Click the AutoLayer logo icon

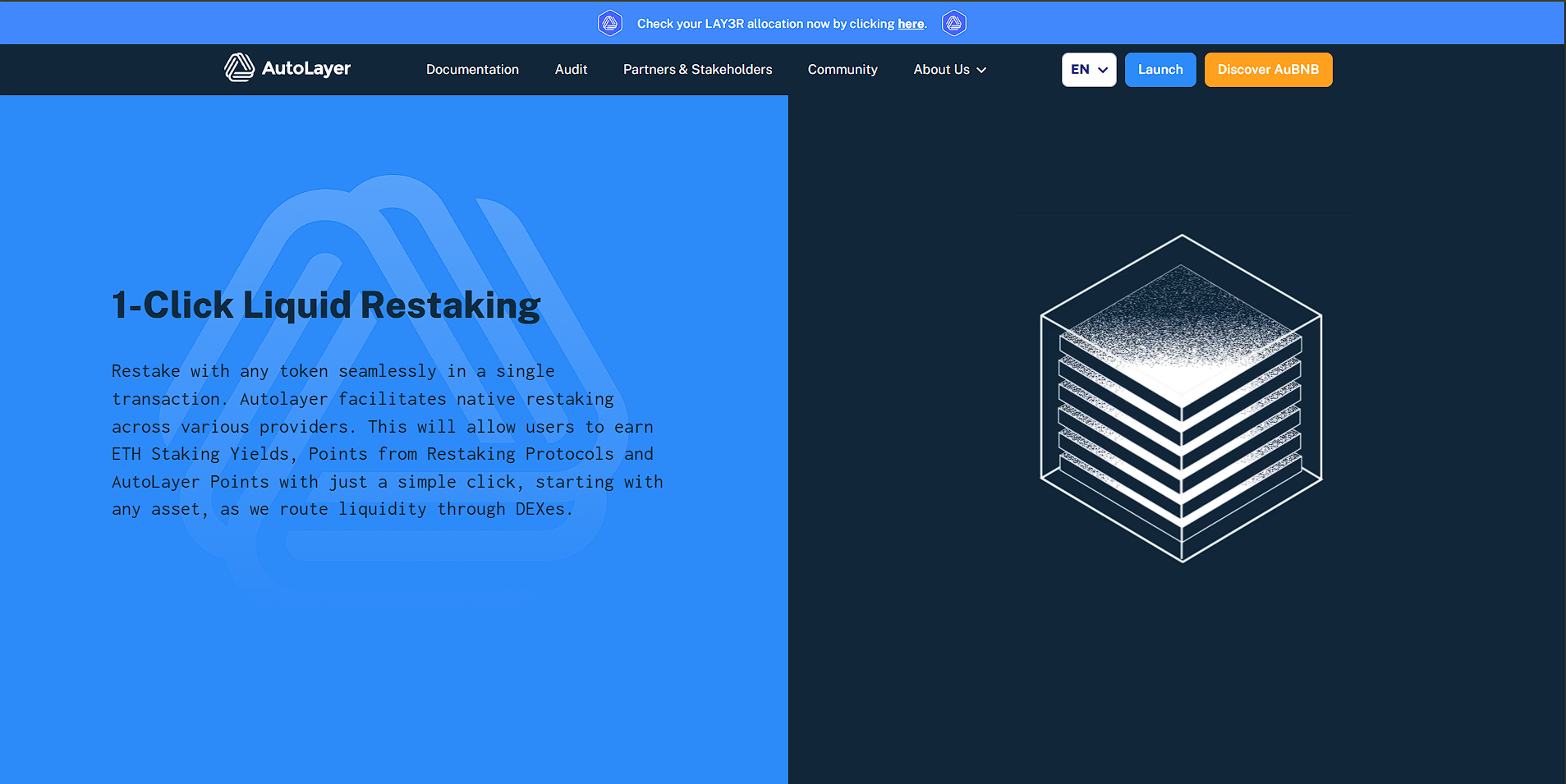[x=239, y=68]
